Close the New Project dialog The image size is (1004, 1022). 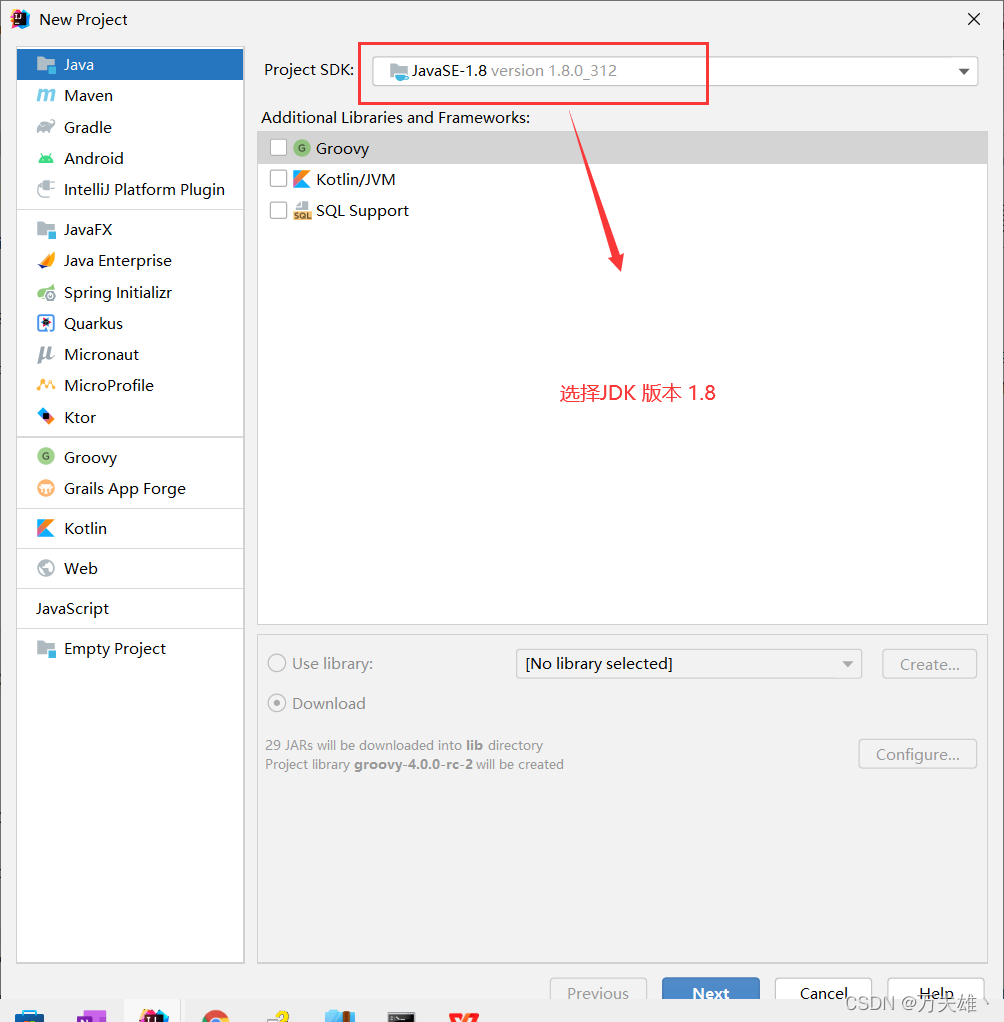[x=973, y=20]
